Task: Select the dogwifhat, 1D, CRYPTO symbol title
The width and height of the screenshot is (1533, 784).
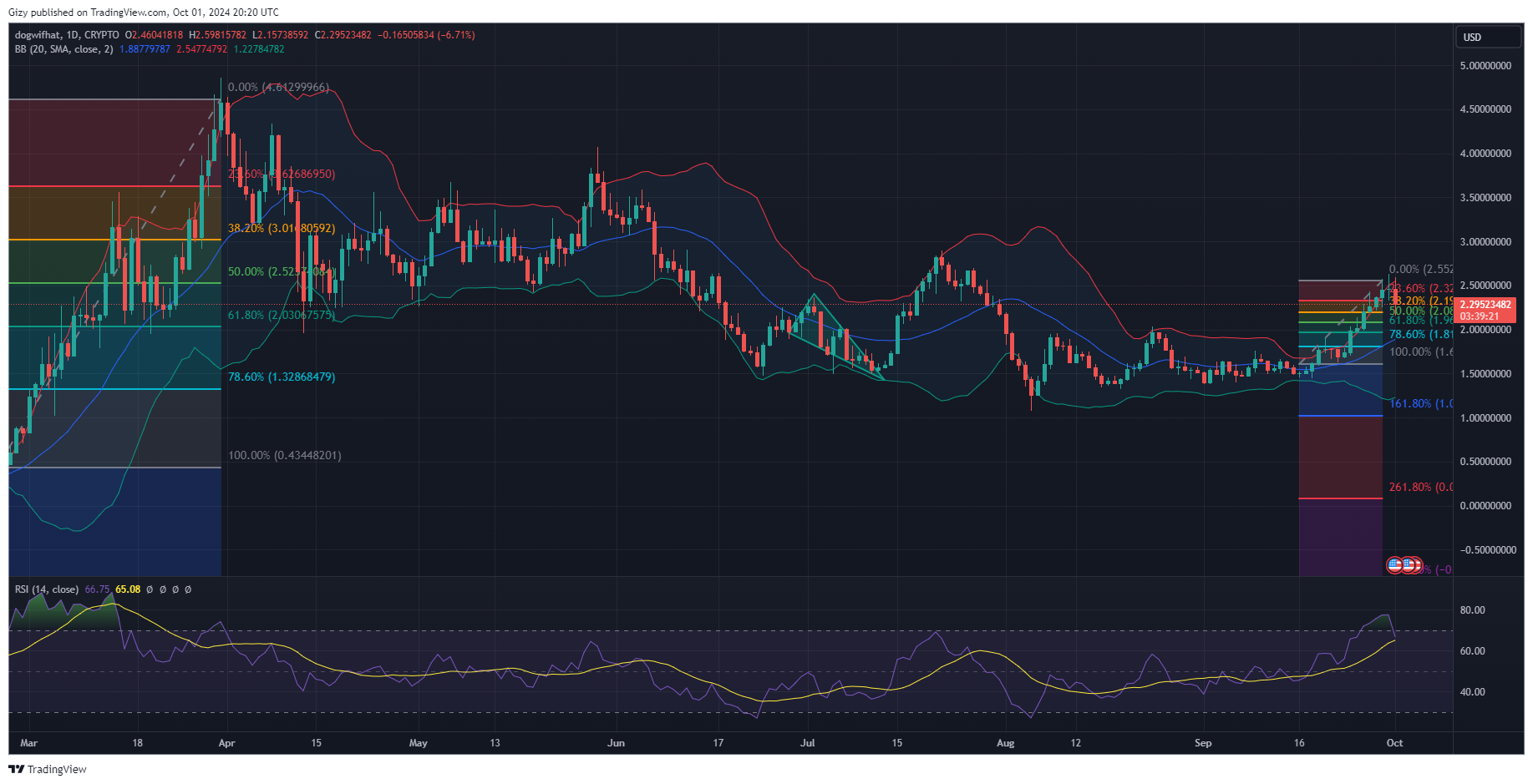Action: [67, 35]
